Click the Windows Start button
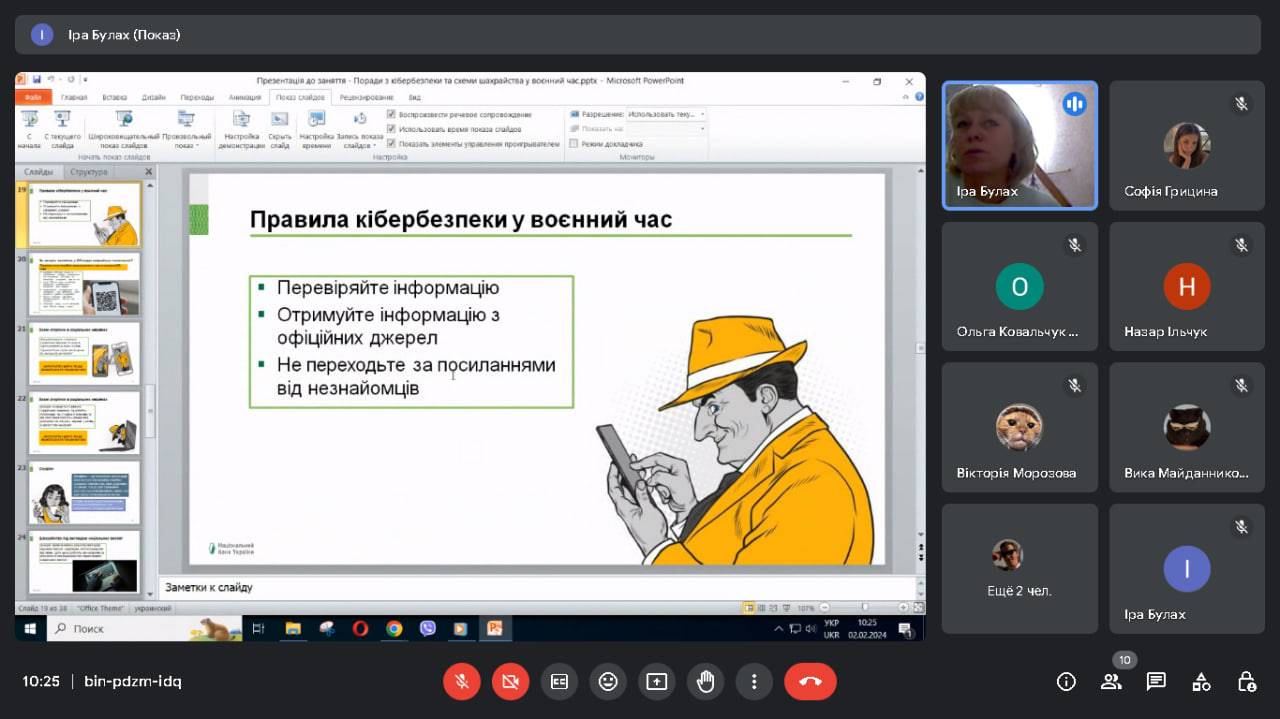1280x719 pixels. coord(30,629)
